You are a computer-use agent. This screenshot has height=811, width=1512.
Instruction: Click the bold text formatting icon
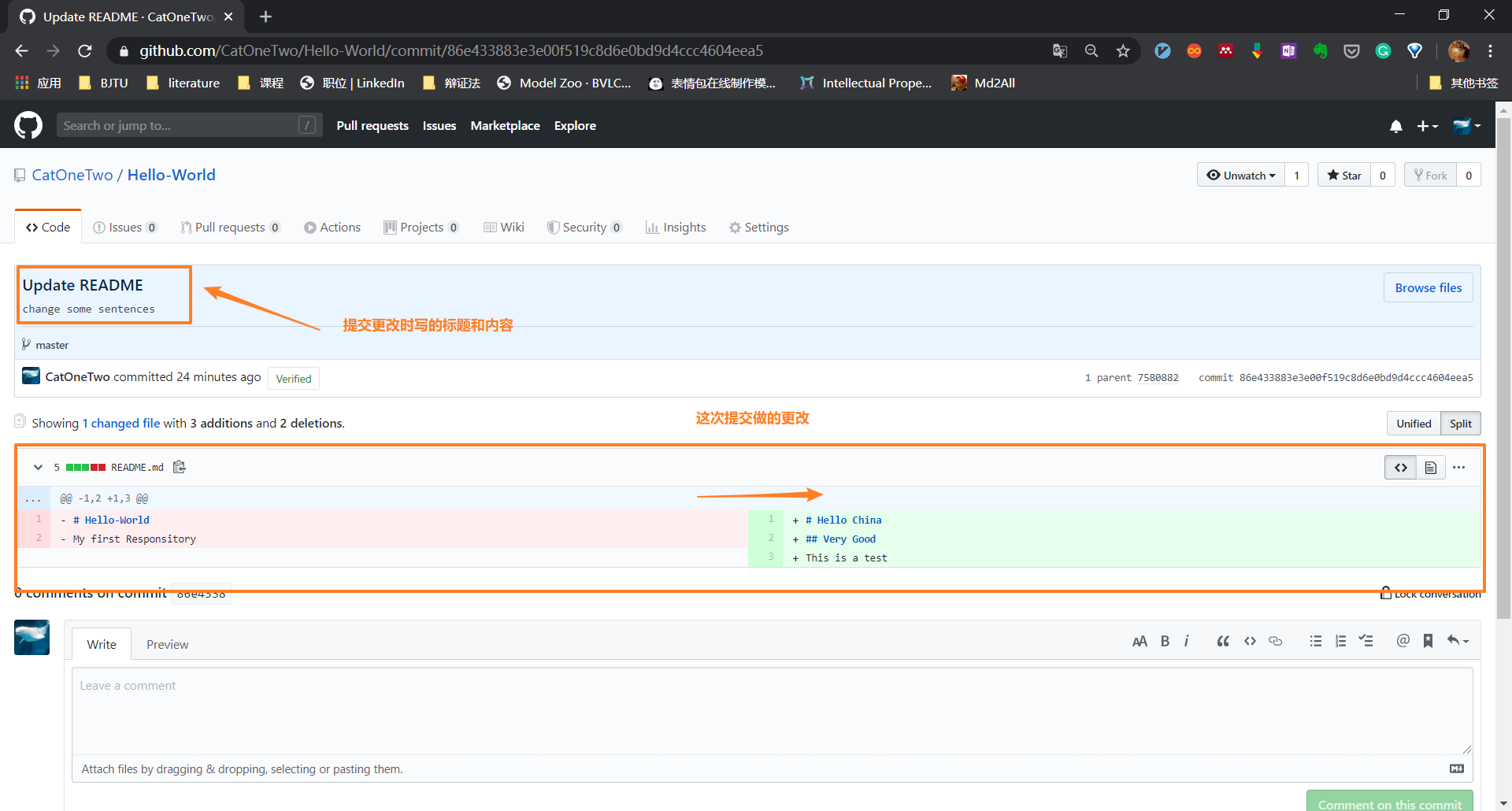[1165, 641]
